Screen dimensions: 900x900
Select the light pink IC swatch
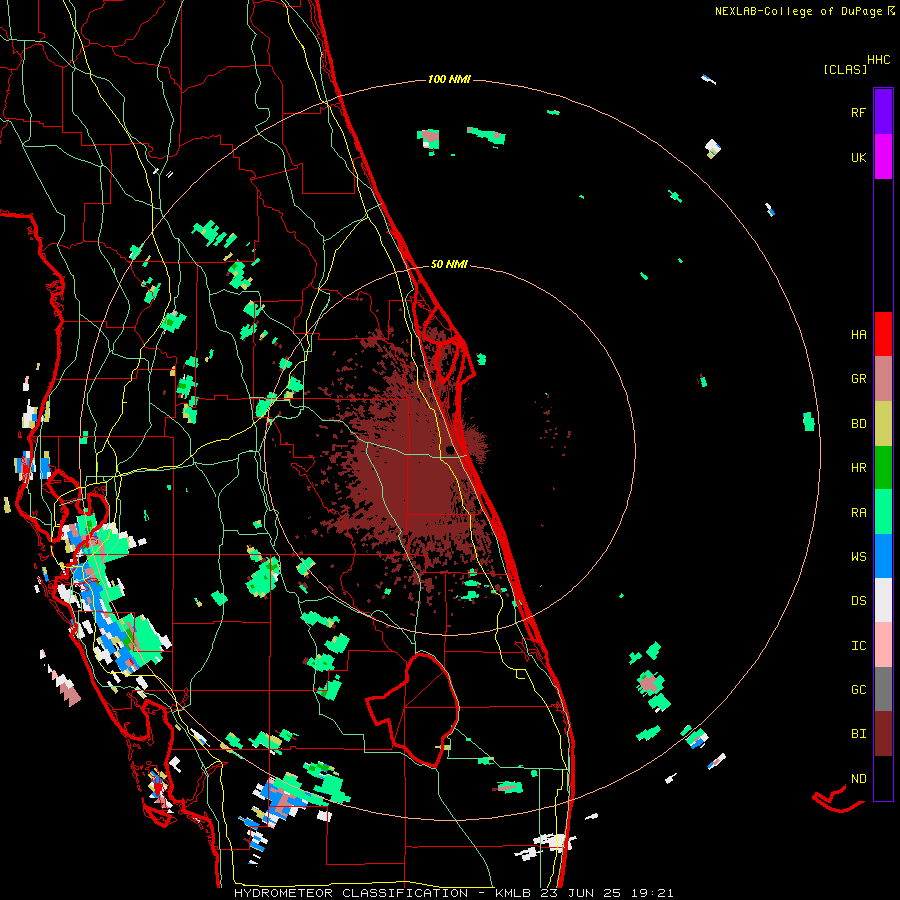tap(883, 645)
